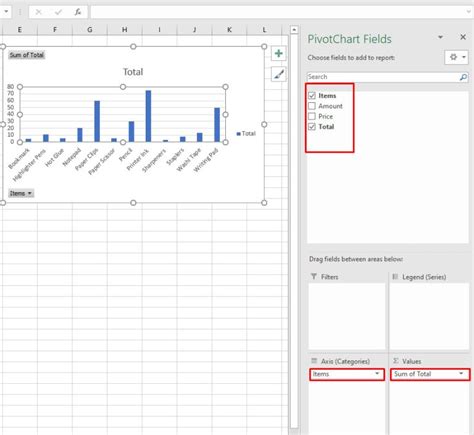Open the dropdown arrow beside the gear icon
The height and width of the screenshot is (435, 474).
[x=464, y=57]
